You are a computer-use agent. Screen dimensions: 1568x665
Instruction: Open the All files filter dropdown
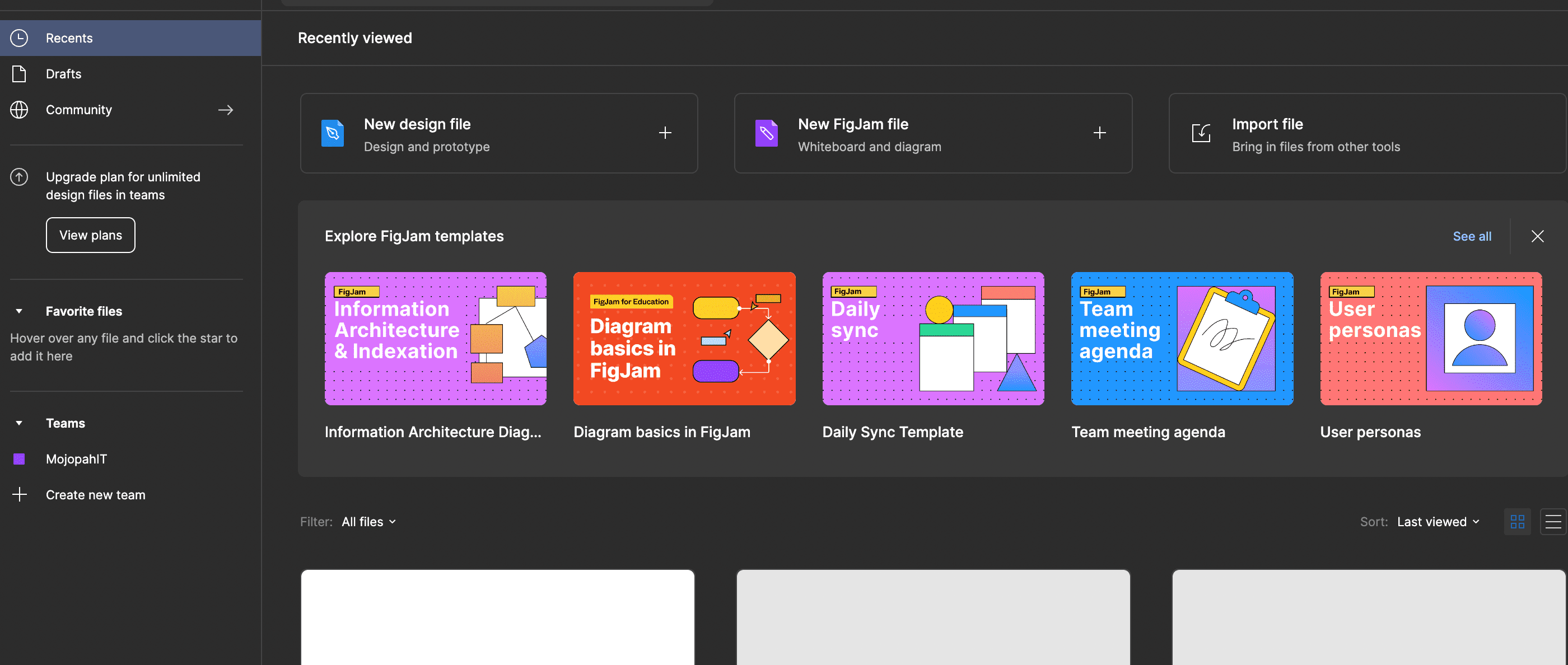click(369, 521)
